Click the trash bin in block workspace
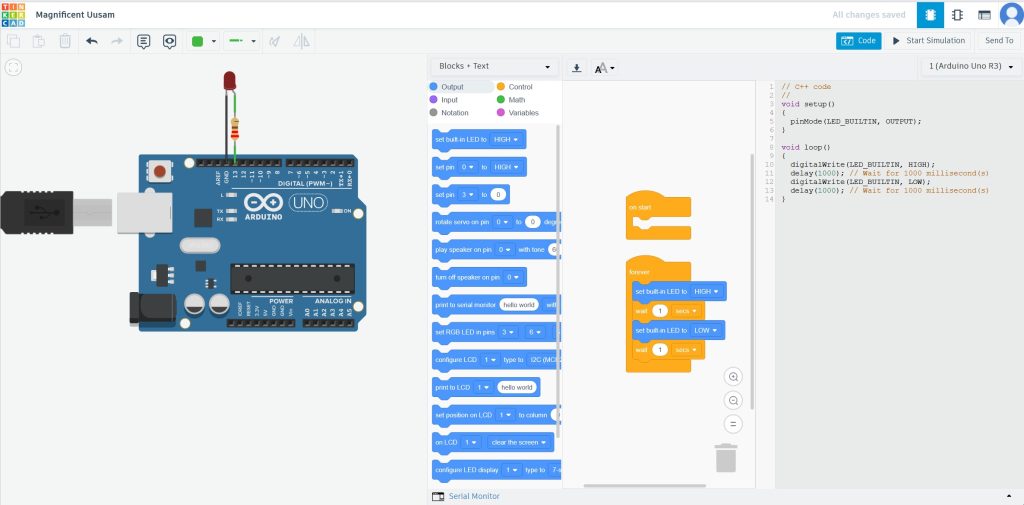Screen dimensions: 1024x505 click(726, 457)
